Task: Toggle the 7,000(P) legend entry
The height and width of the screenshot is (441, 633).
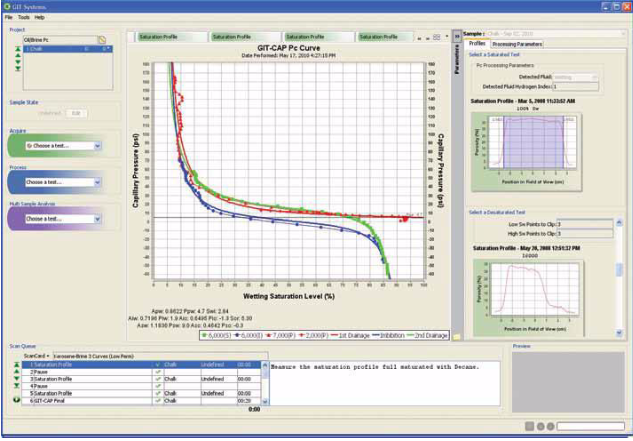Action: pos(281,336)
